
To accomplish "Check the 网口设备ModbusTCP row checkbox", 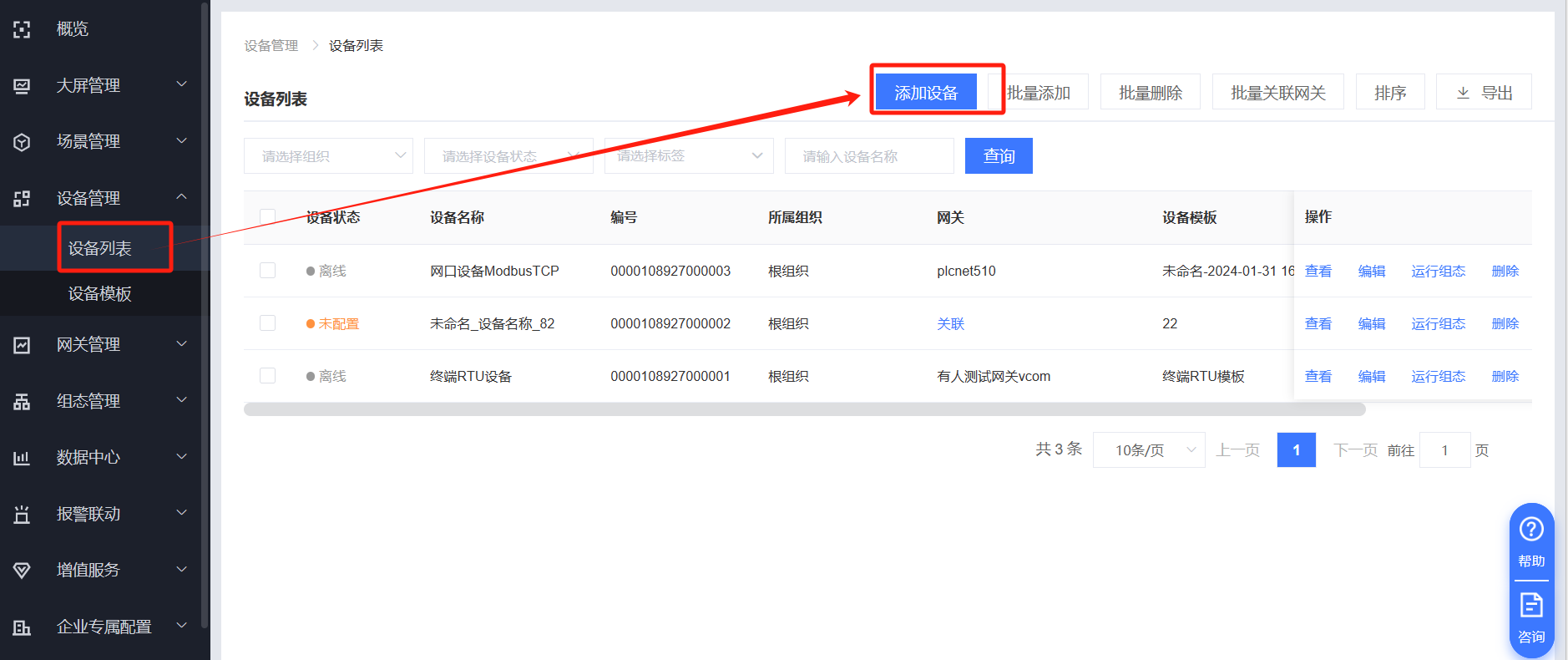I will (x=267, y=271).
